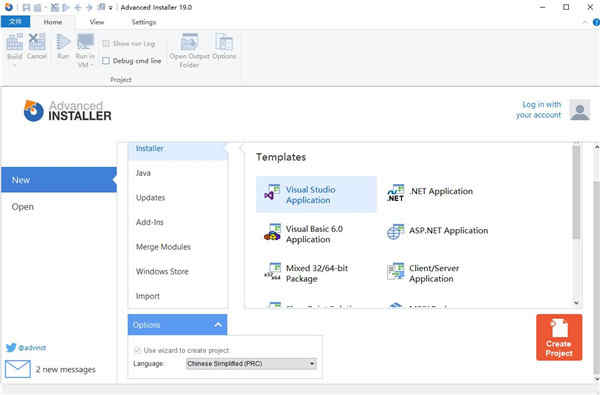Screen dimensions: 600x395
Task: Click the Cancel build ribbon icon
Action: coord(37,41)
